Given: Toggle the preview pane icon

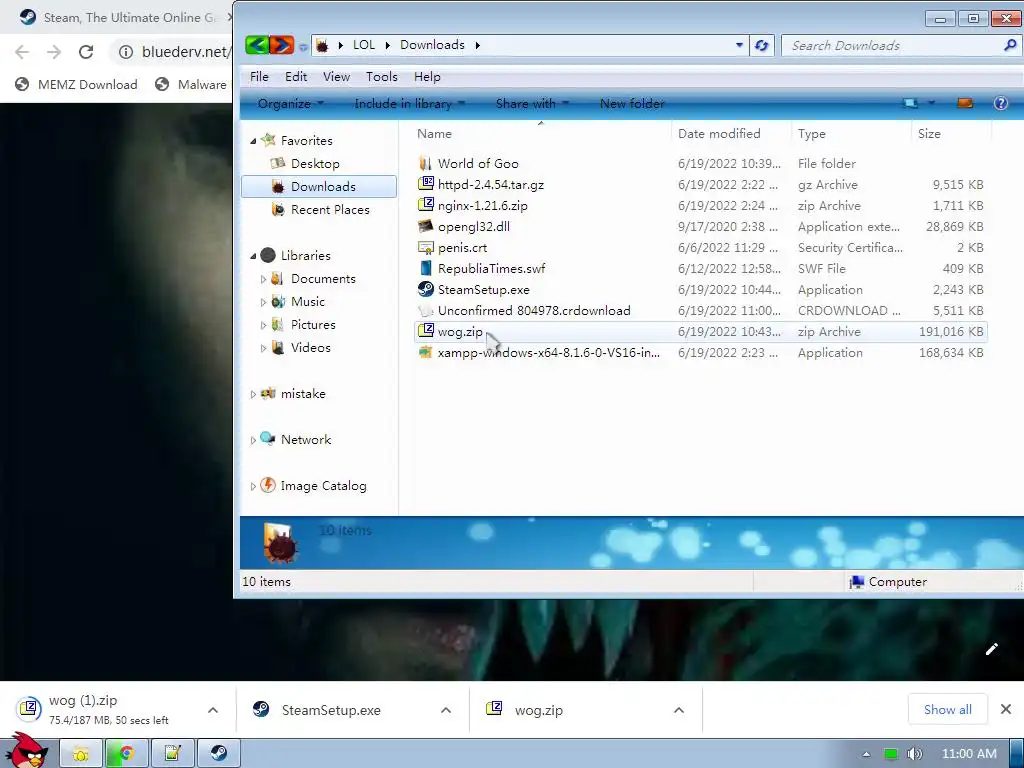Looking at the screenshot, I should click(x=965, y=103).
